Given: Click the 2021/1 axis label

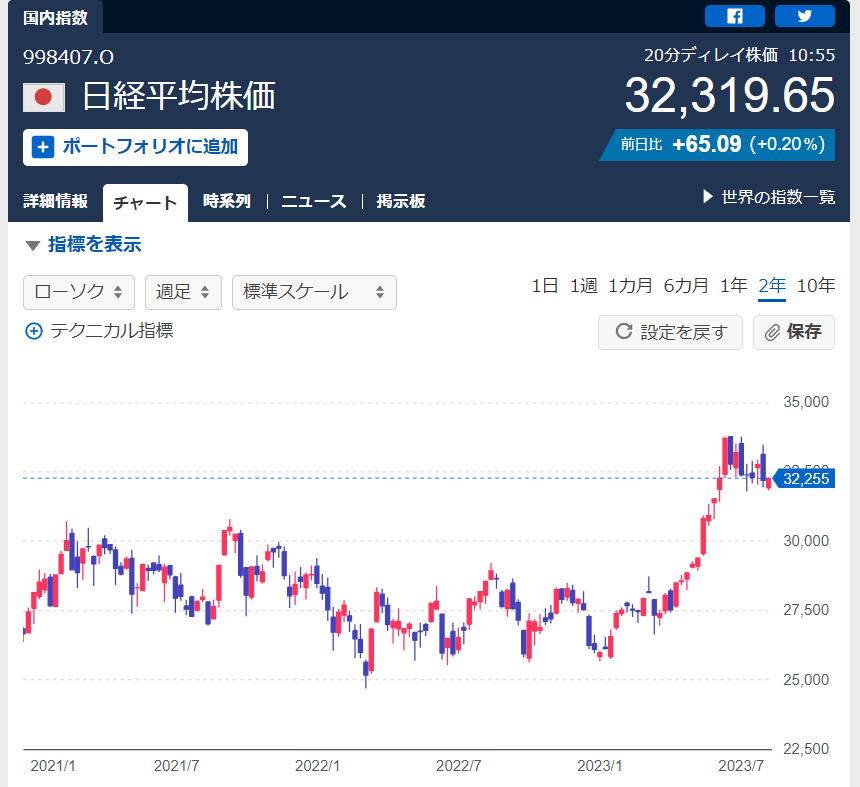Looking at the screenshot, I should coord(53,766).
